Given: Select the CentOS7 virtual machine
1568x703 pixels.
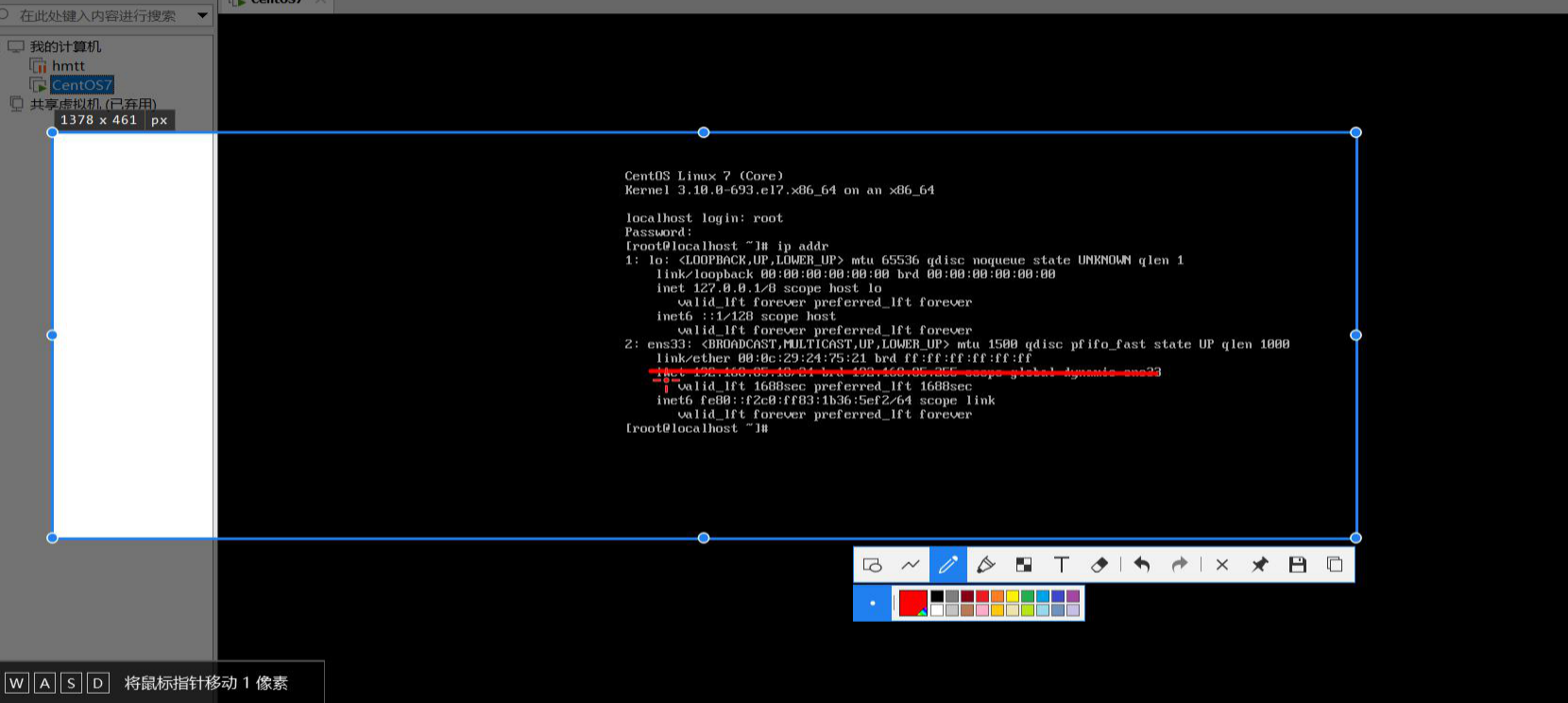Looking at the screenshot, I should click(x=82, y=85).
